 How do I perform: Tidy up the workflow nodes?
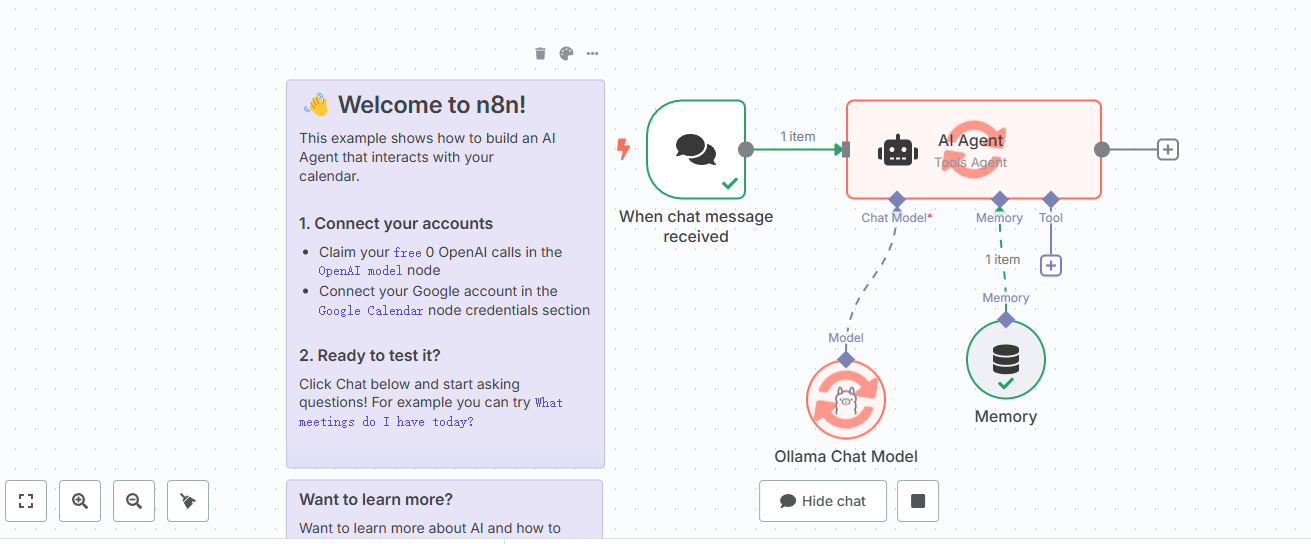(188, 501)
